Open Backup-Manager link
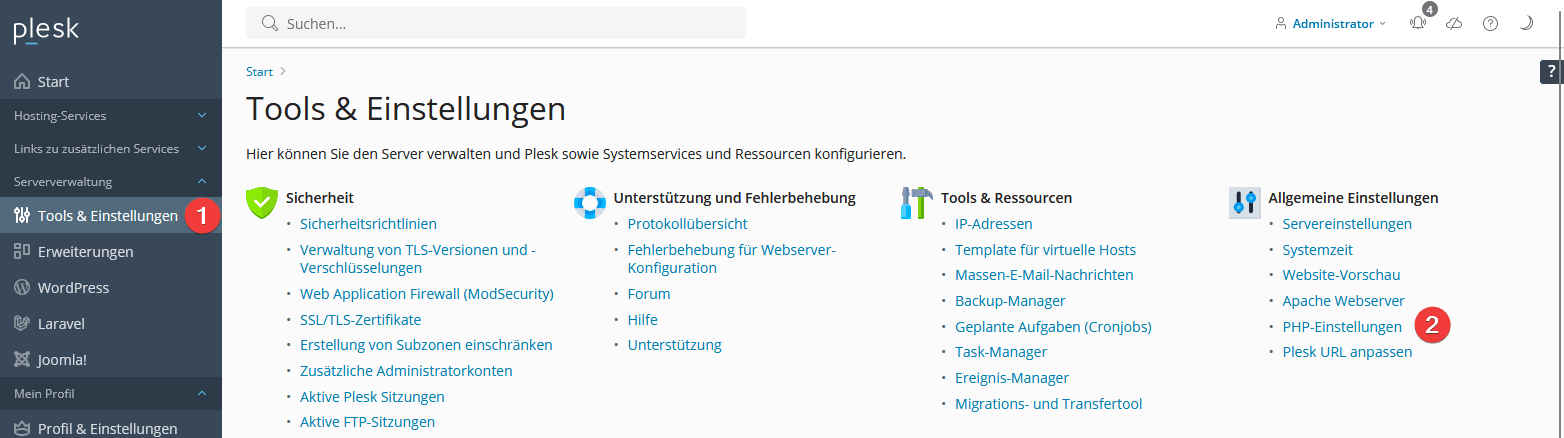Image resolution: width=1564 pixels, height=438 pixels. (x=1010, y=301)
